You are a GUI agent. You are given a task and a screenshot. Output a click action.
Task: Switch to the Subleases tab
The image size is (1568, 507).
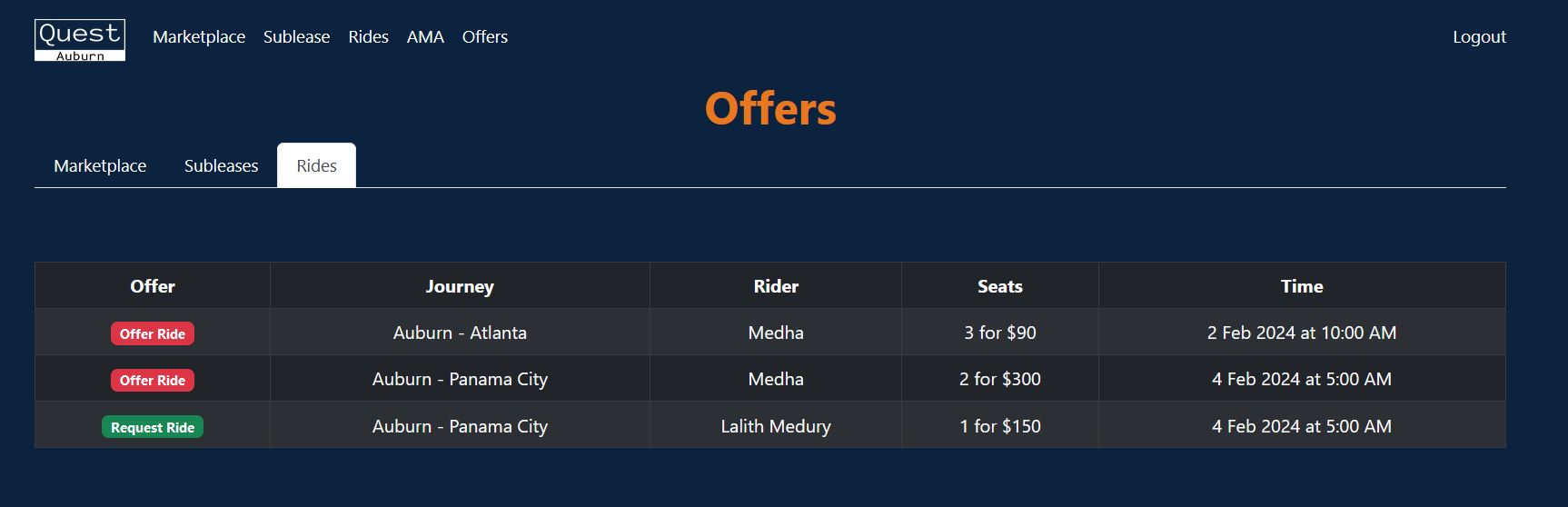221,166
